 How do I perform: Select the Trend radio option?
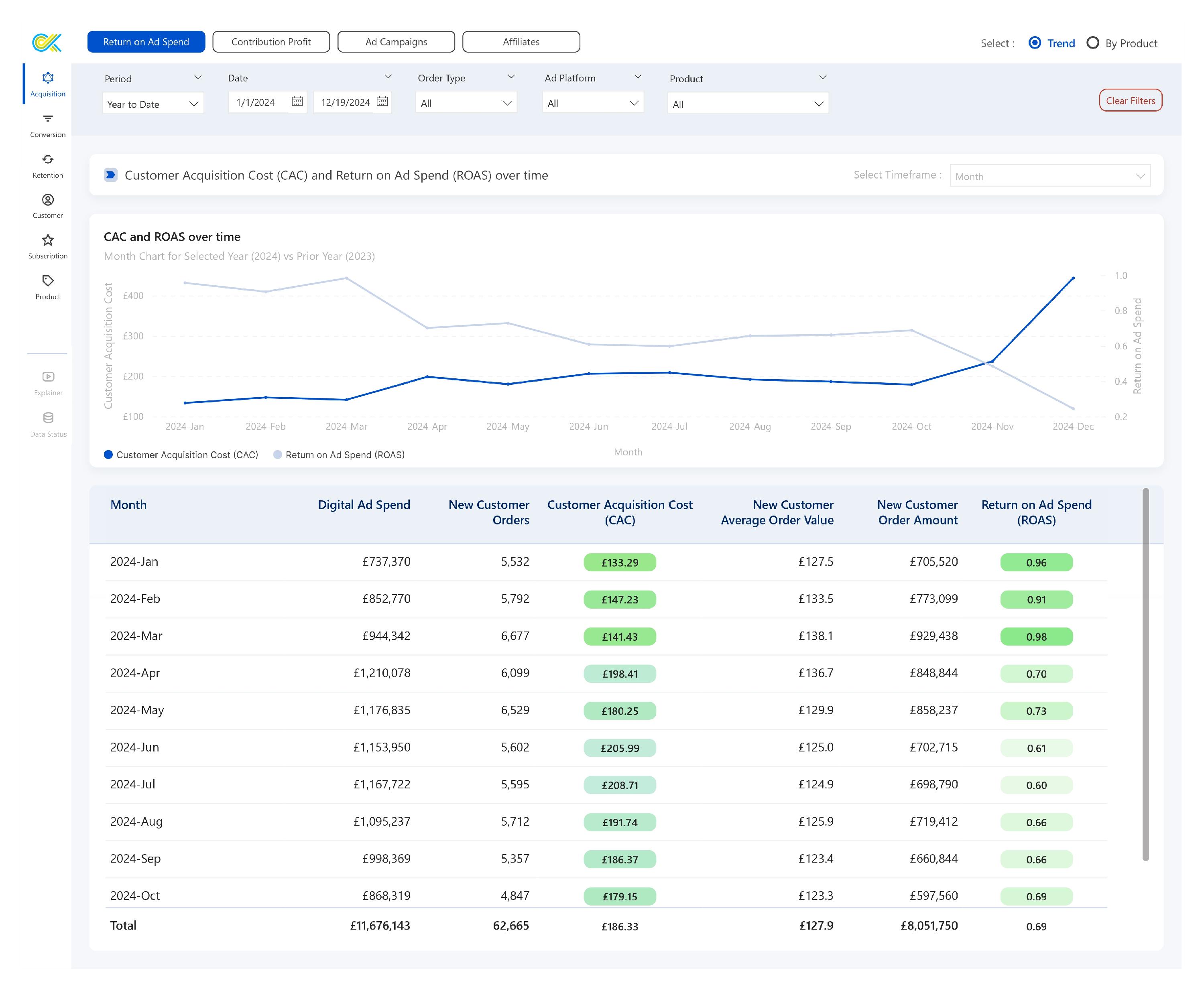(1035, 43)
